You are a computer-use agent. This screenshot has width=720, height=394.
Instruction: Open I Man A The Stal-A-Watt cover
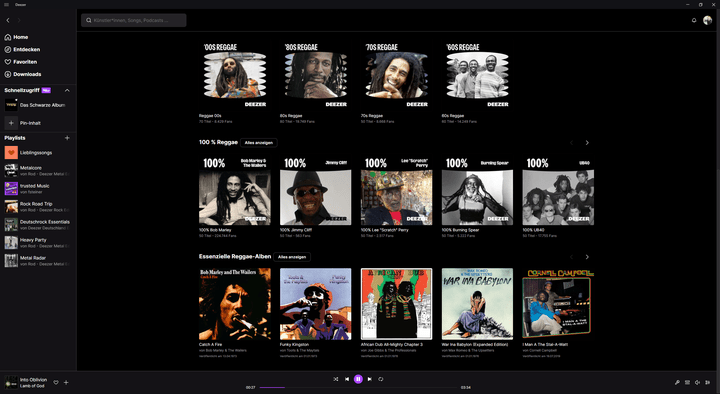click(558, 304)
